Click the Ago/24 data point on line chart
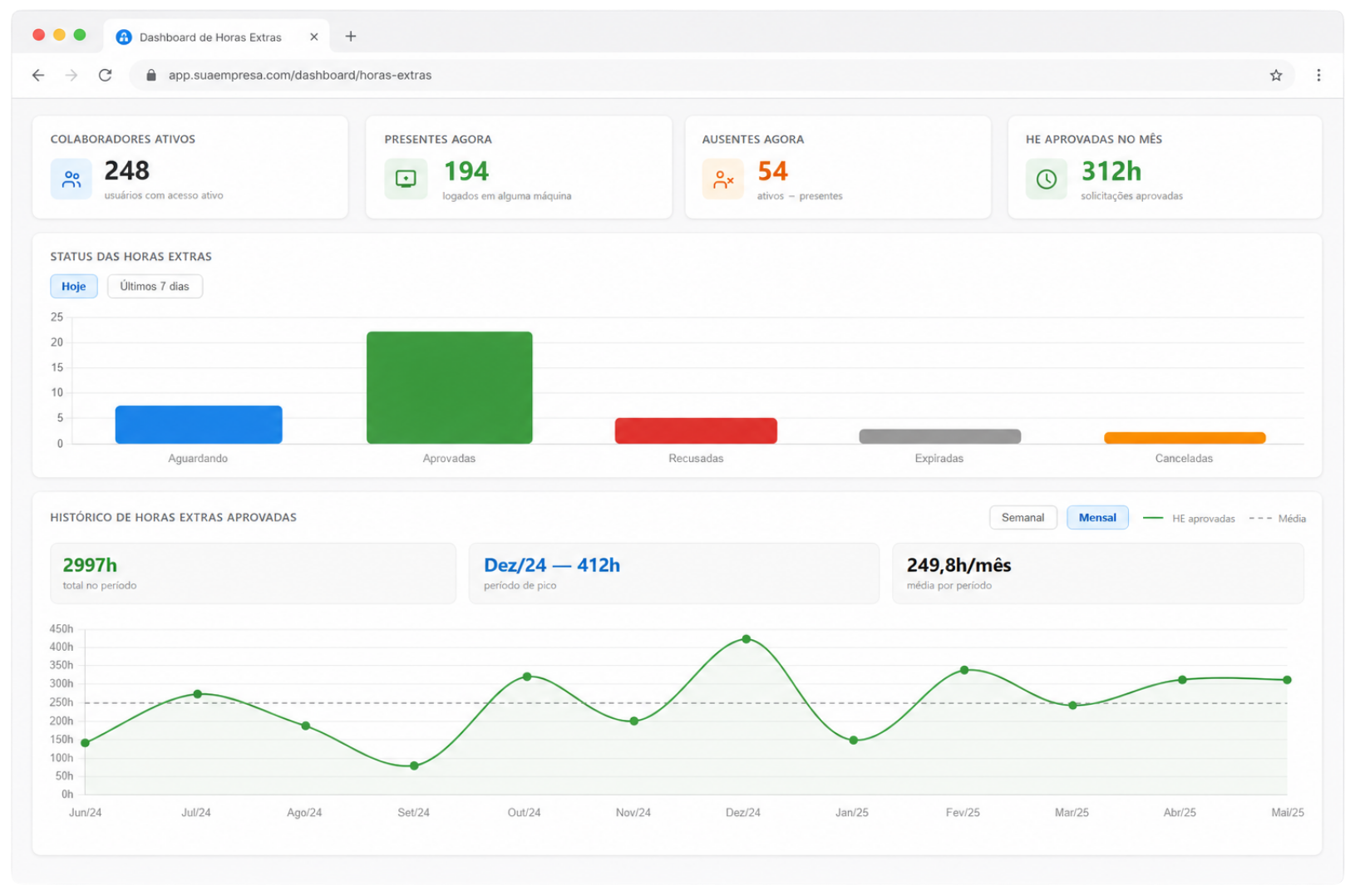 pos(306,726)
